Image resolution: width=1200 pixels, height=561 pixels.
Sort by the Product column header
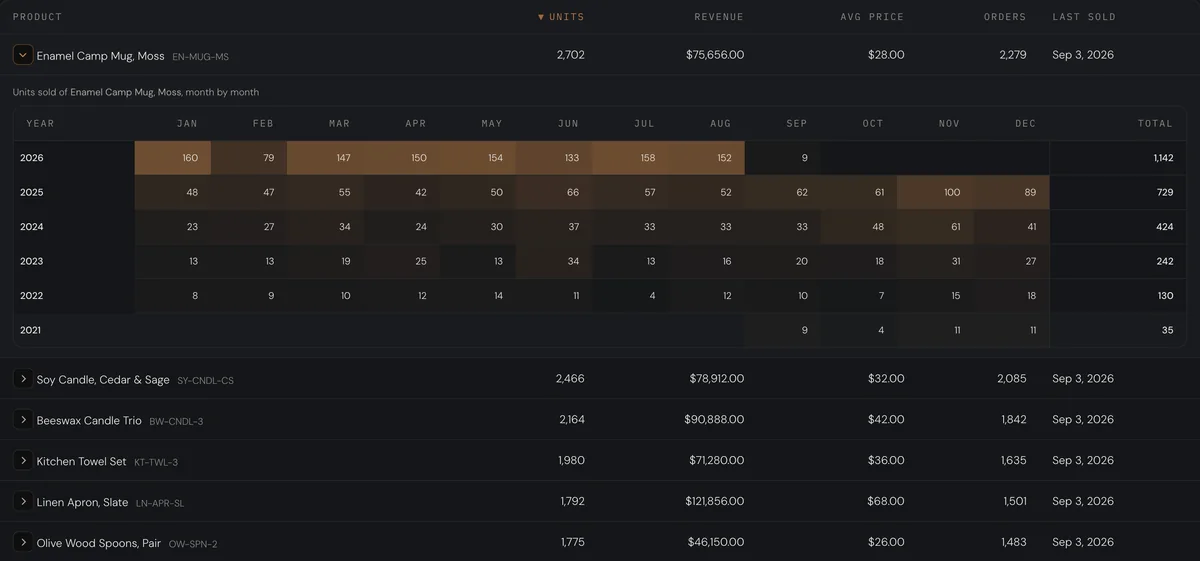37,17
